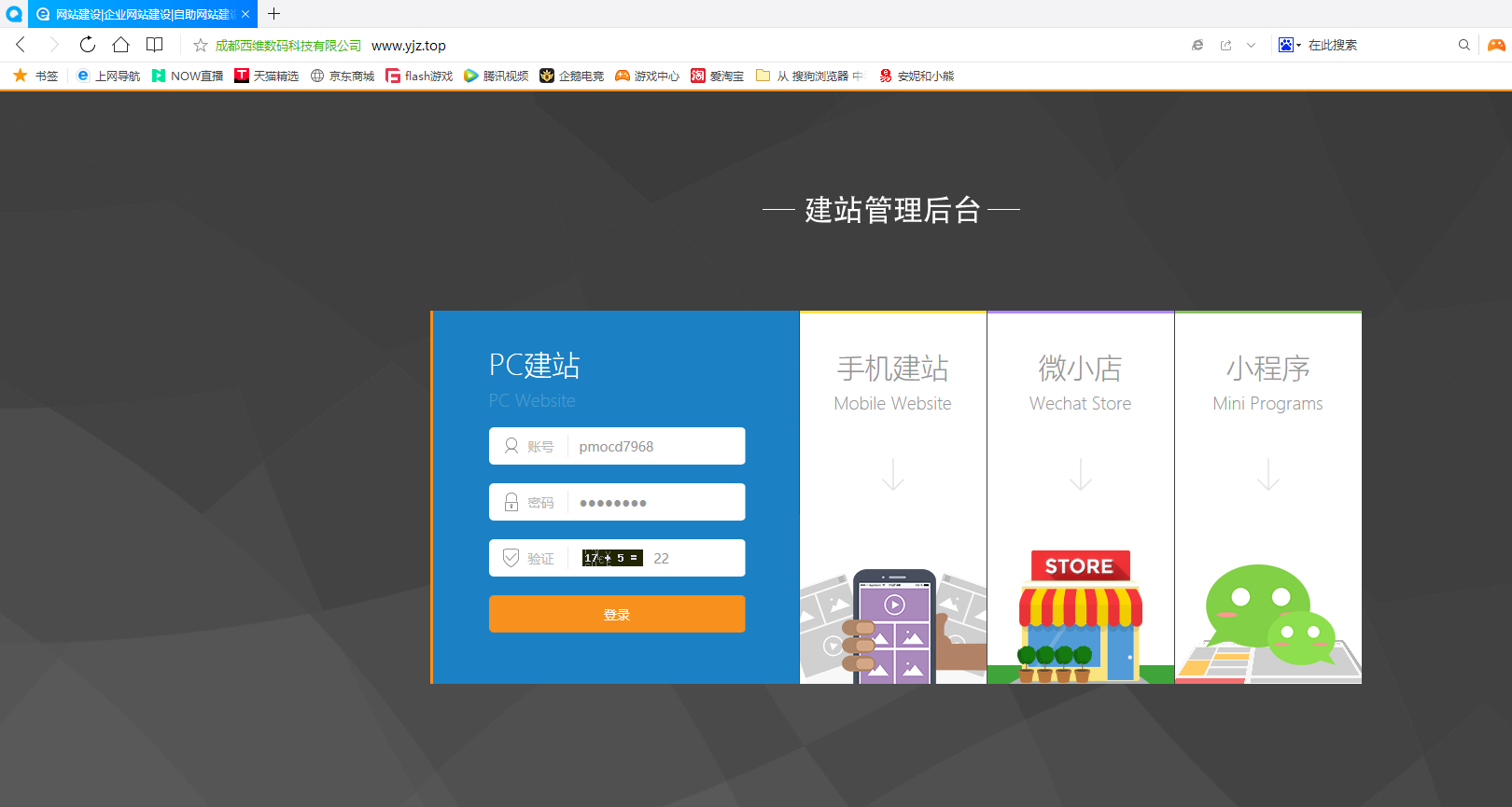Click the address bar URL www.yjz.top
1512x807 pixels.
click(x=409, y=46)
